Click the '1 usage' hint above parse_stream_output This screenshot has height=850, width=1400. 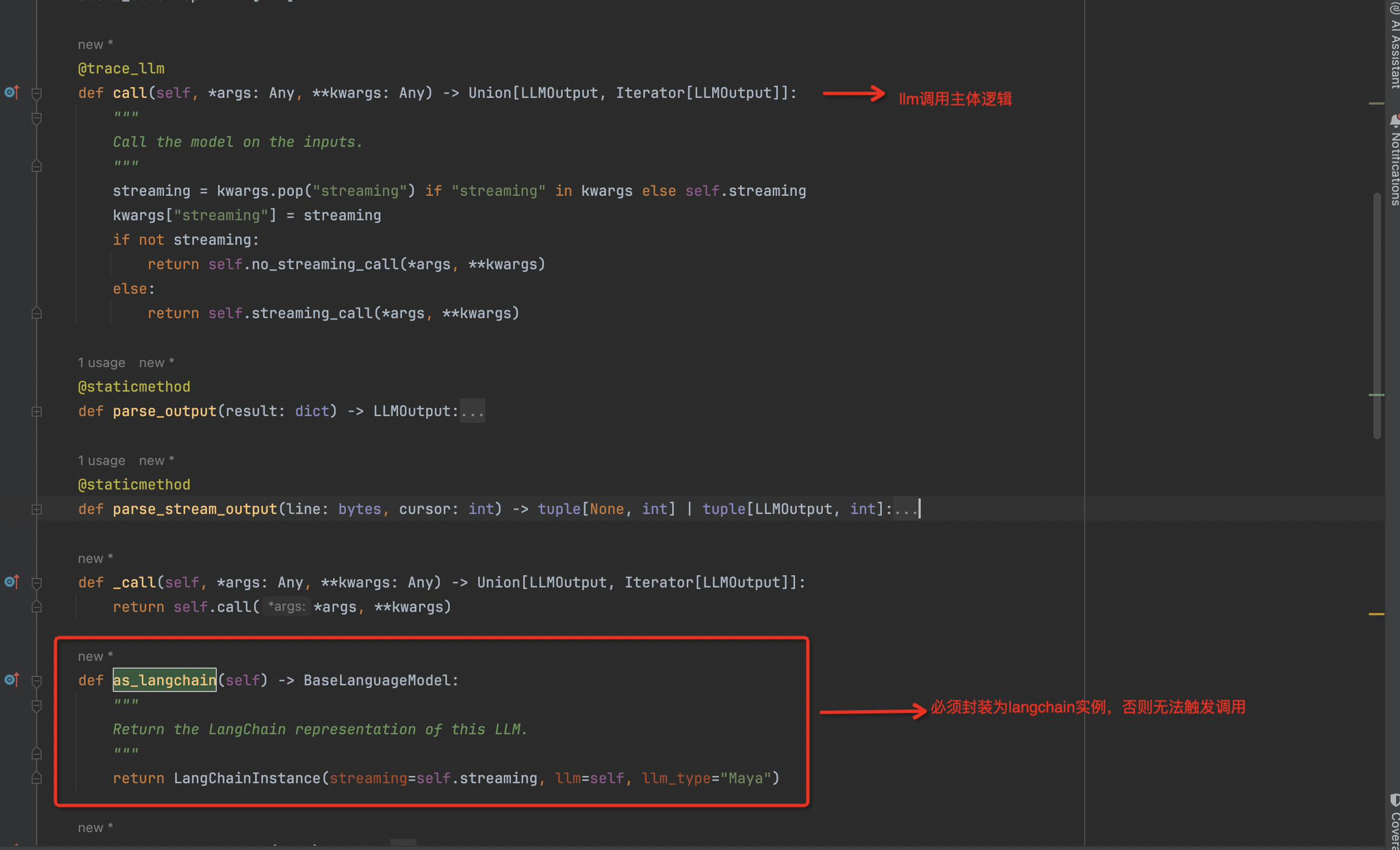[101, 461]
